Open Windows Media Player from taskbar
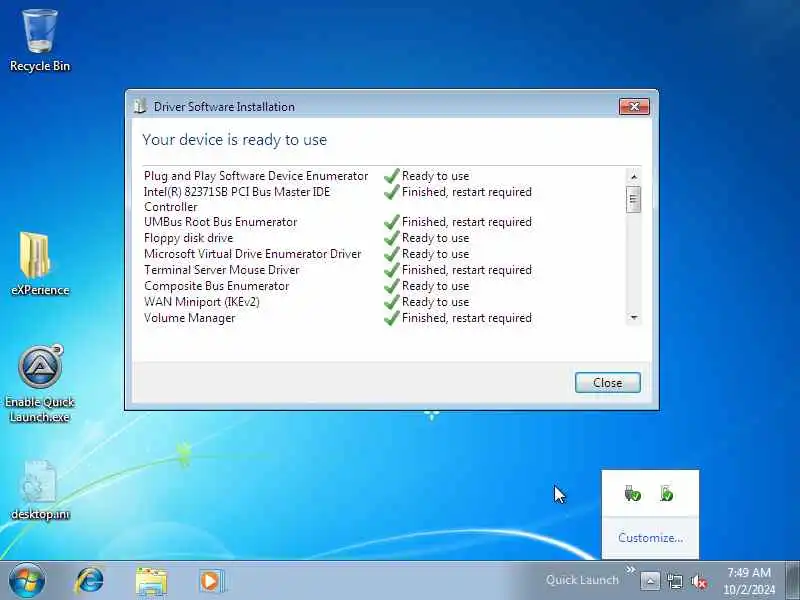Viewport: 800px width, 600px height. click(211, 581)
